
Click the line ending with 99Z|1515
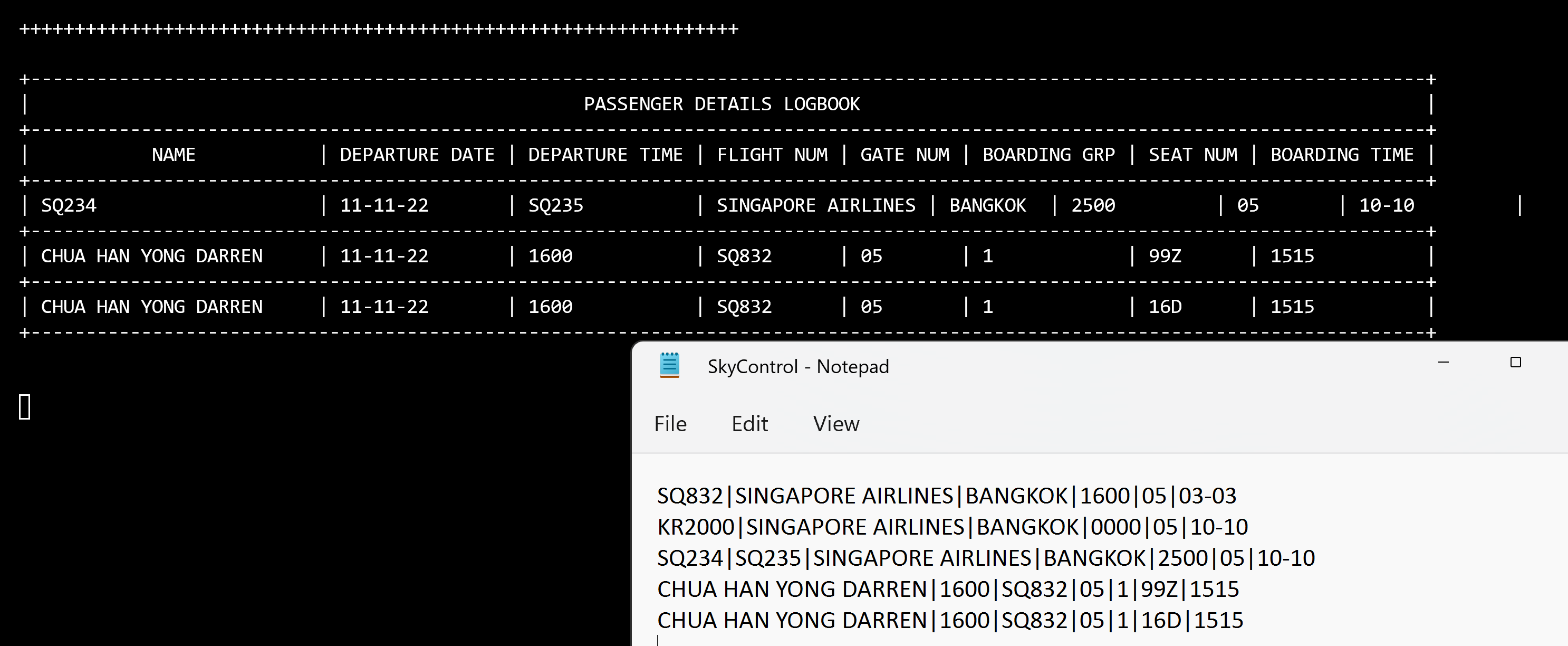coord(947,590)
